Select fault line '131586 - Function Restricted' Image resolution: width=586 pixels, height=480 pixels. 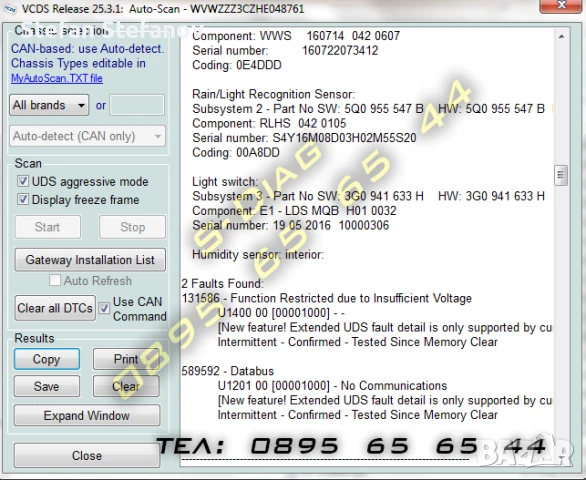(x=327, y=298)
